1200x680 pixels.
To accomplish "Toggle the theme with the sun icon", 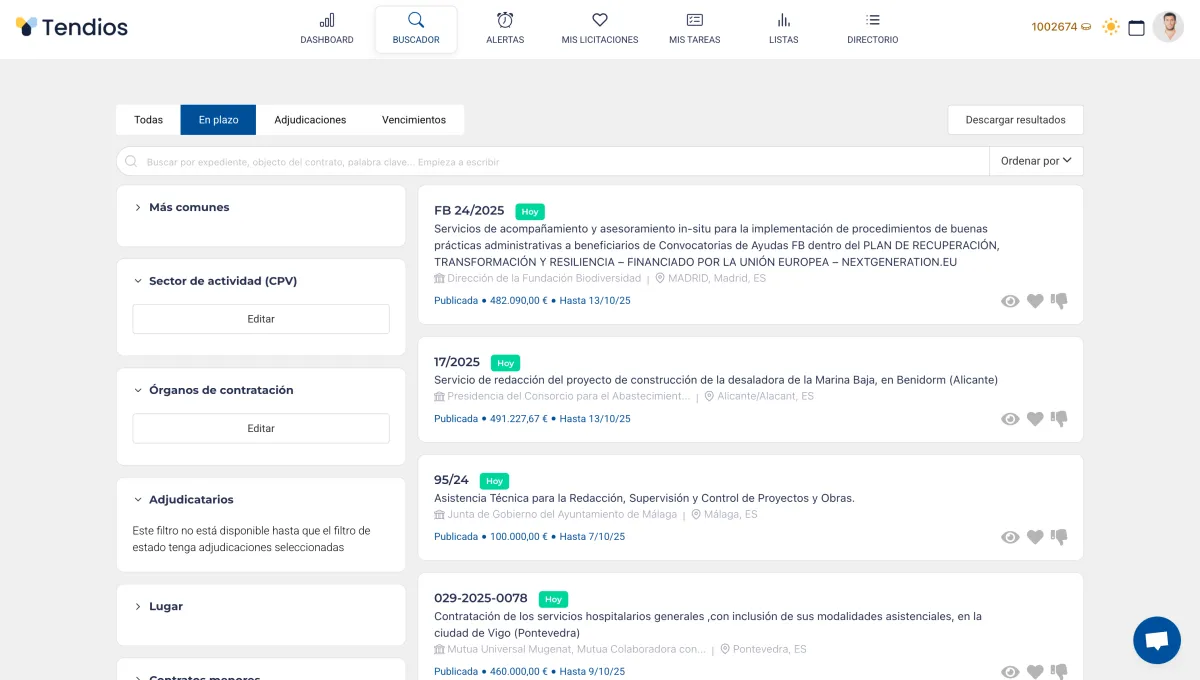I will click(1110, 27).
